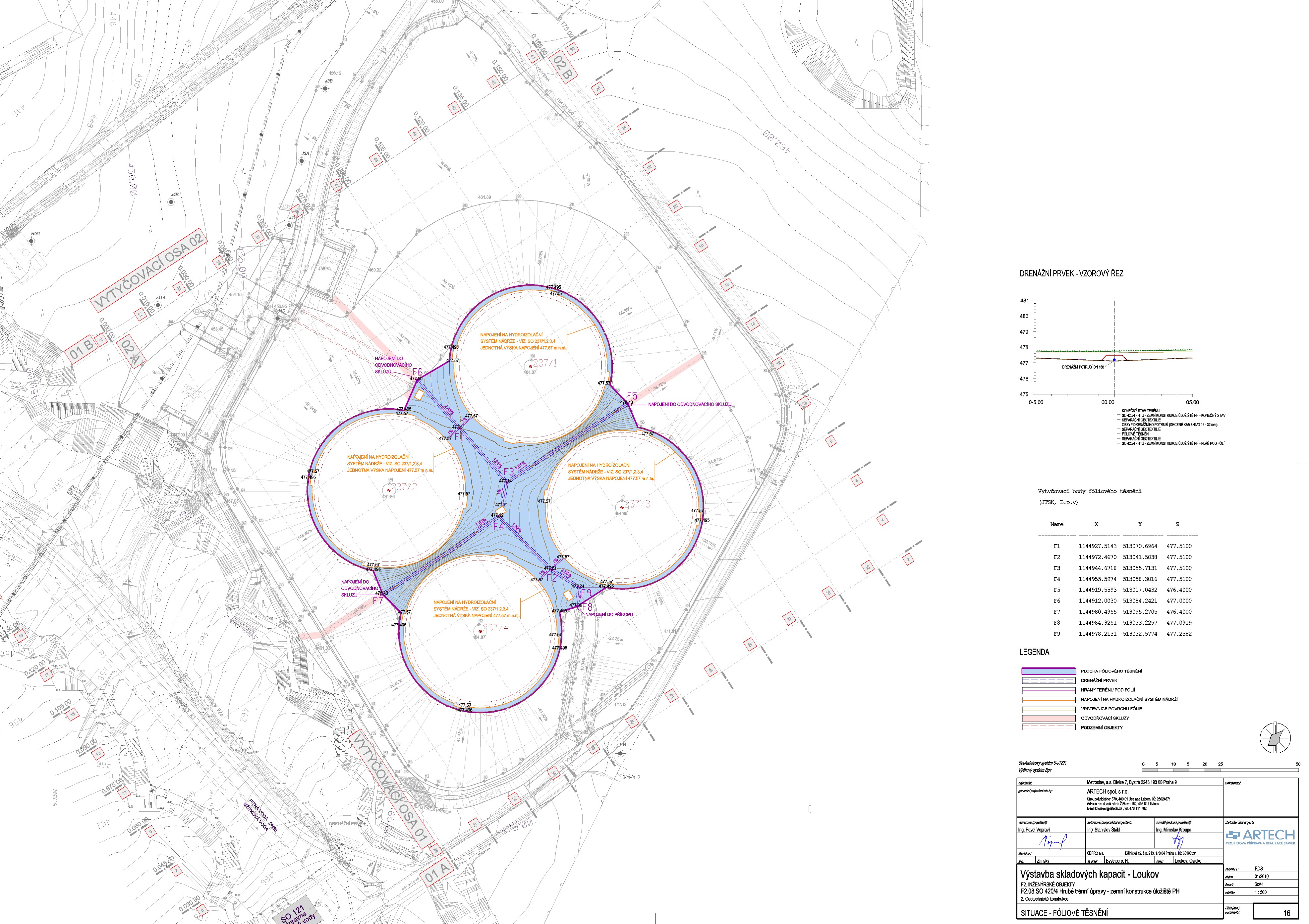The height and width of the screenshot is (924, 1309).
Task: Select the HG1 borehole marker
Action: pos(31,241)
